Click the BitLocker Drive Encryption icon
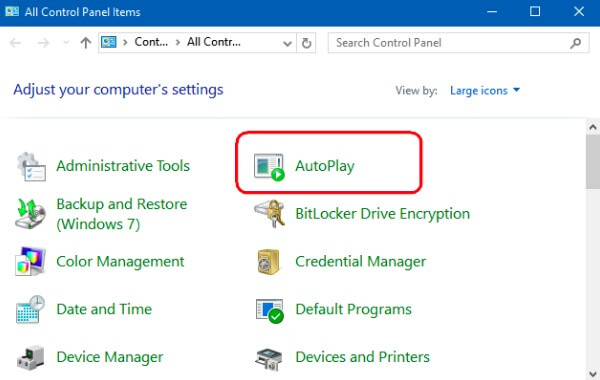Viewport: 600px width, 380px height. tap(270, 214)
